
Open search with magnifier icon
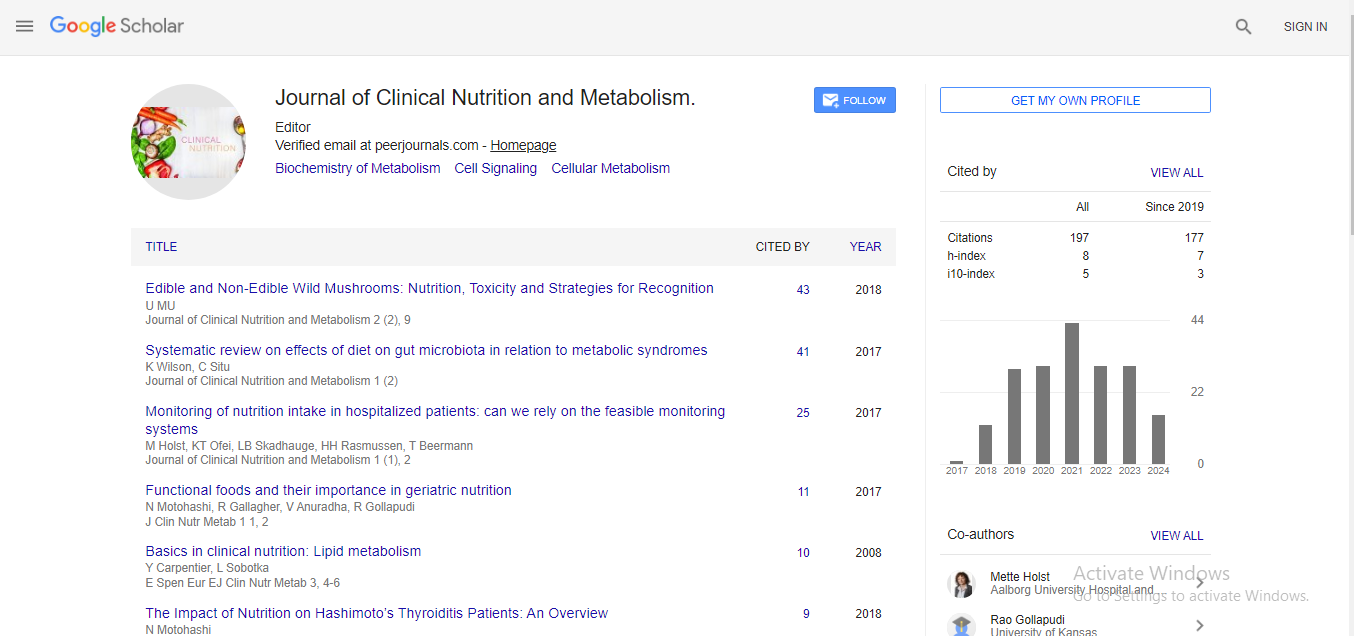[1243, 27]
